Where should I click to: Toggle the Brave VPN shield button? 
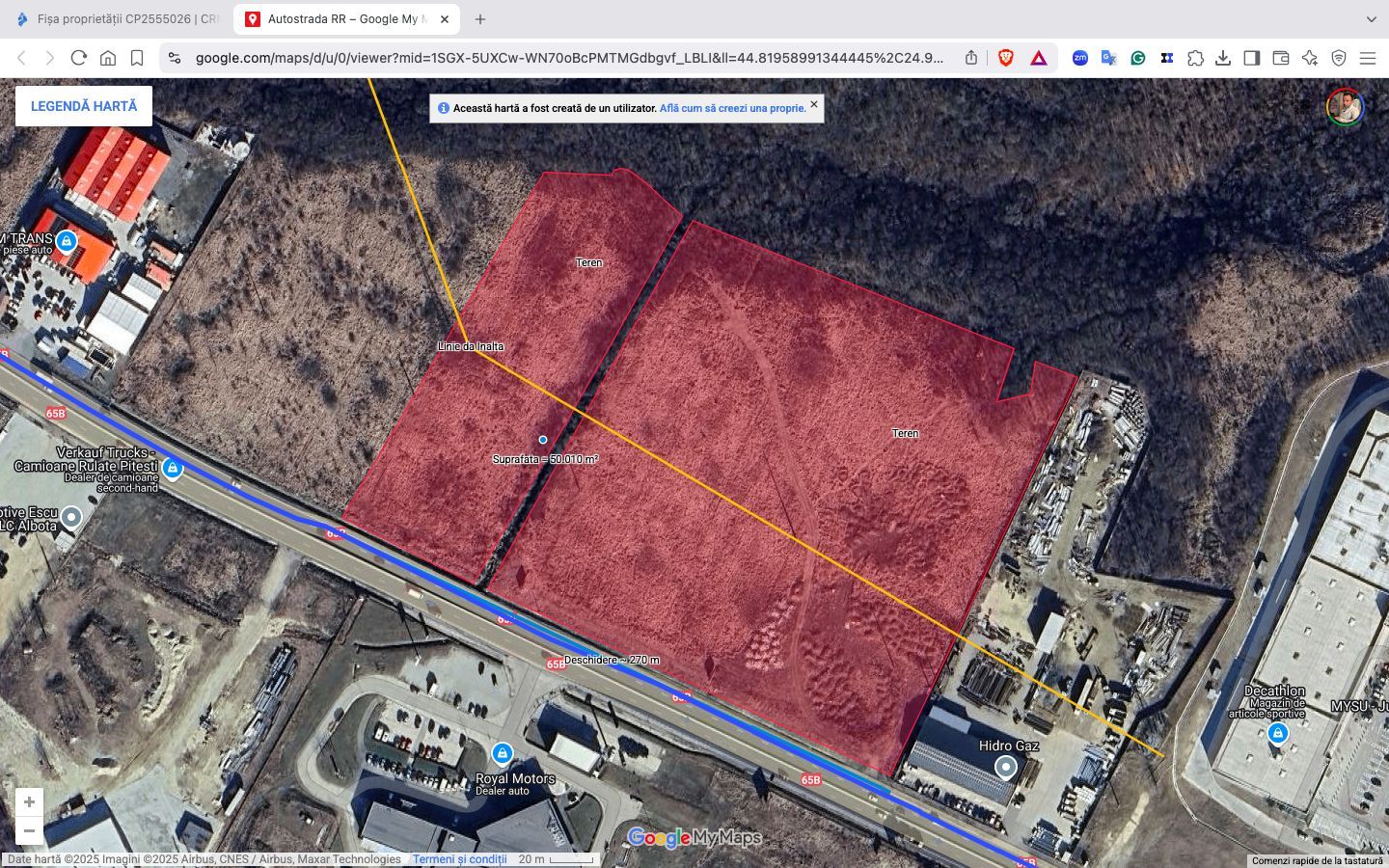1339,58
